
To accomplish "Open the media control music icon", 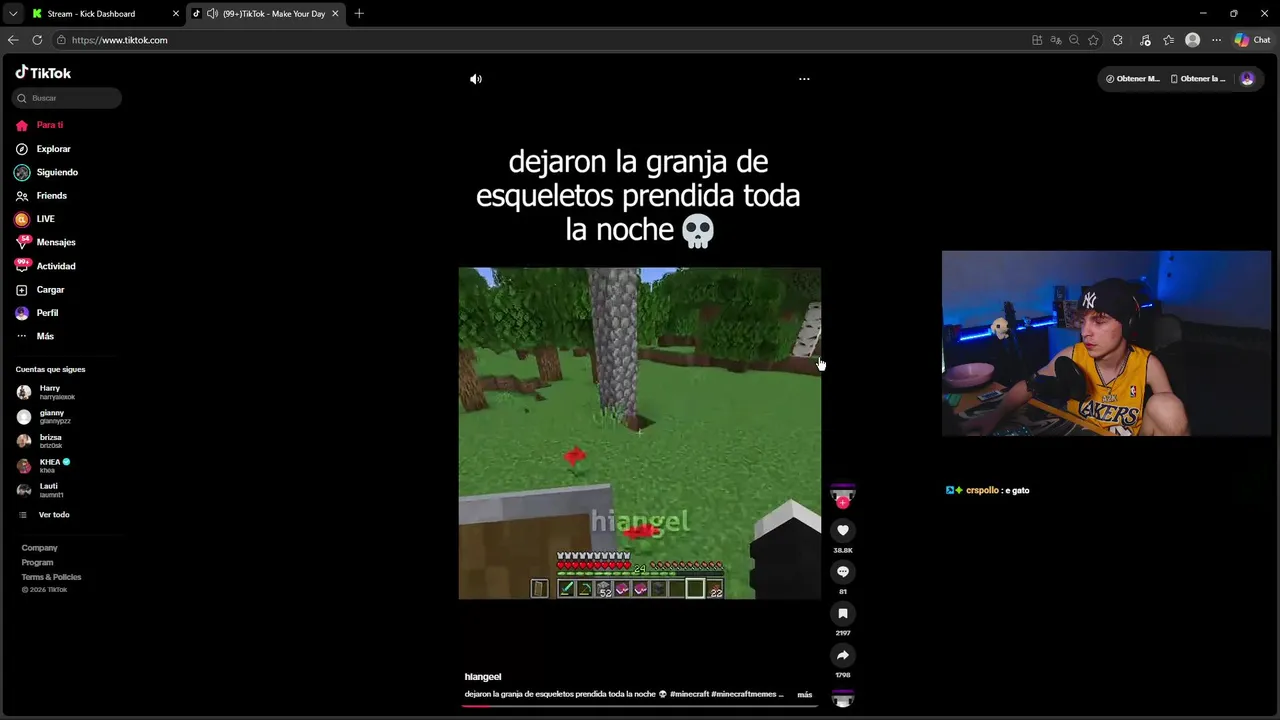I will pyautogui.click(x=1145, y=40).
